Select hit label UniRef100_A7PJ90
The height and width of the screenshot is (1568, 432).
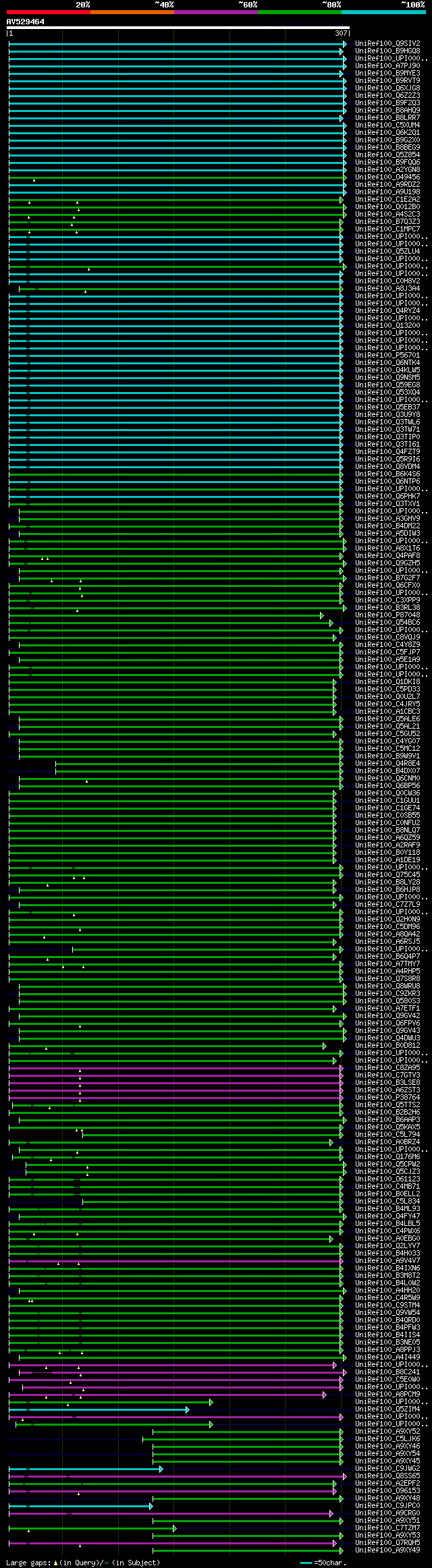[x=387, y=66]
